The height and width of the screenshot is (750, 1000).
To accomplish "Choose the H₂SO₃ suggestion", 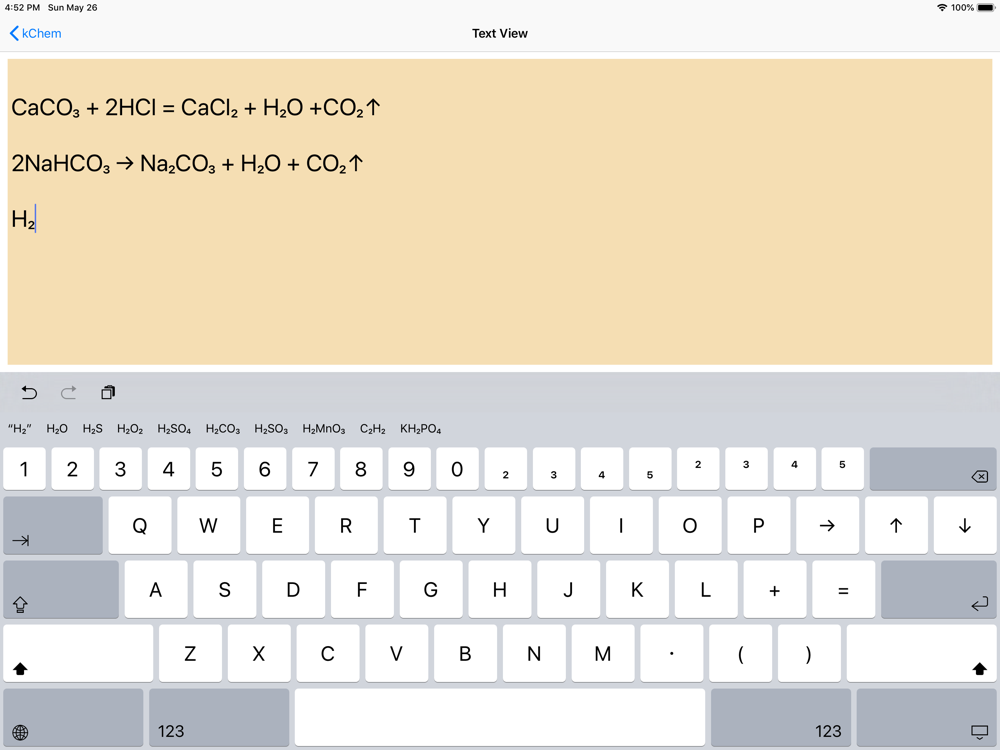I will pyautogui.click(x=271, y=429).
